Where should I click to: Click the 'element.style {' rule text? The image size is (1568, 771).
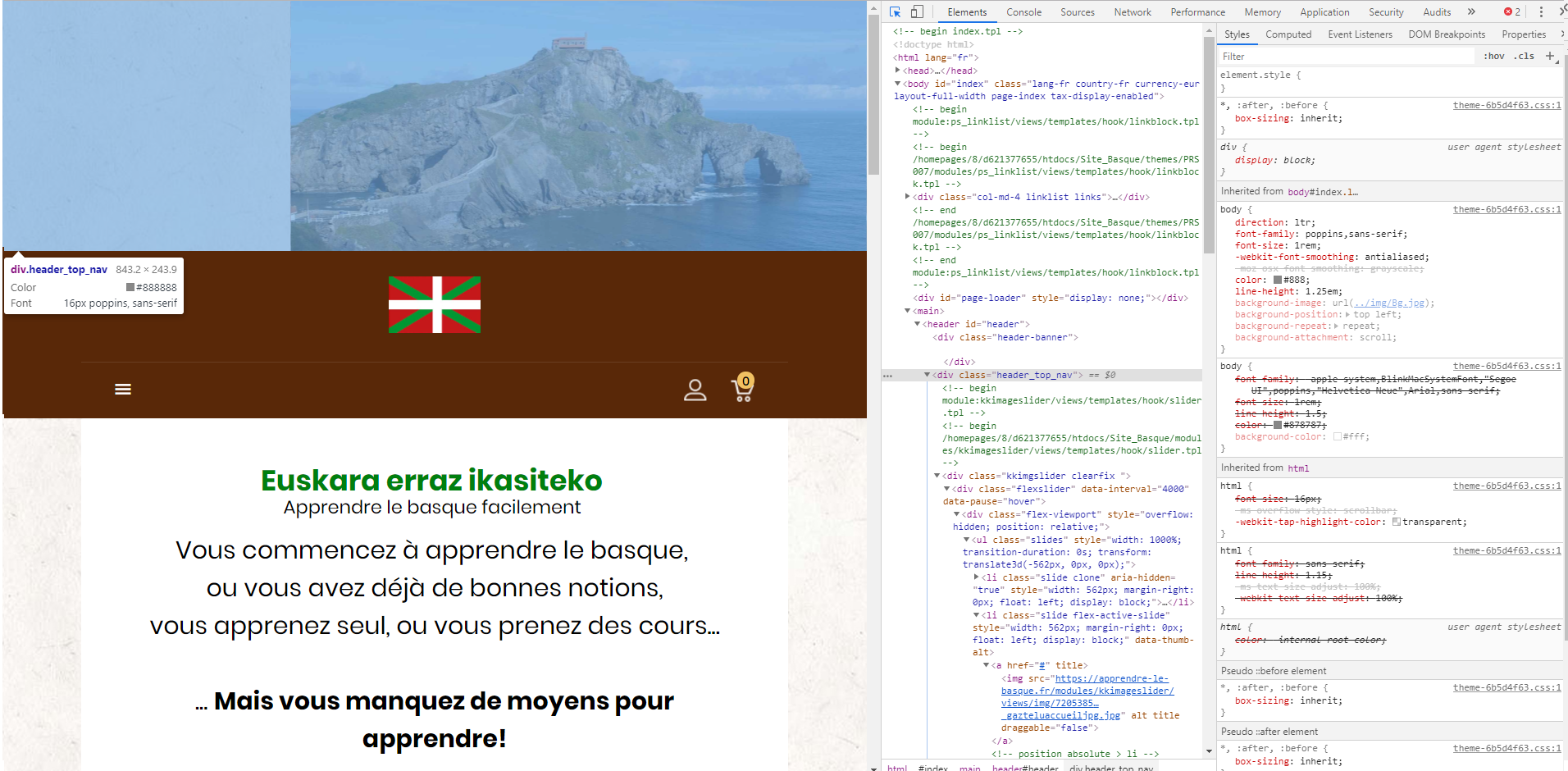point(1260,75)
